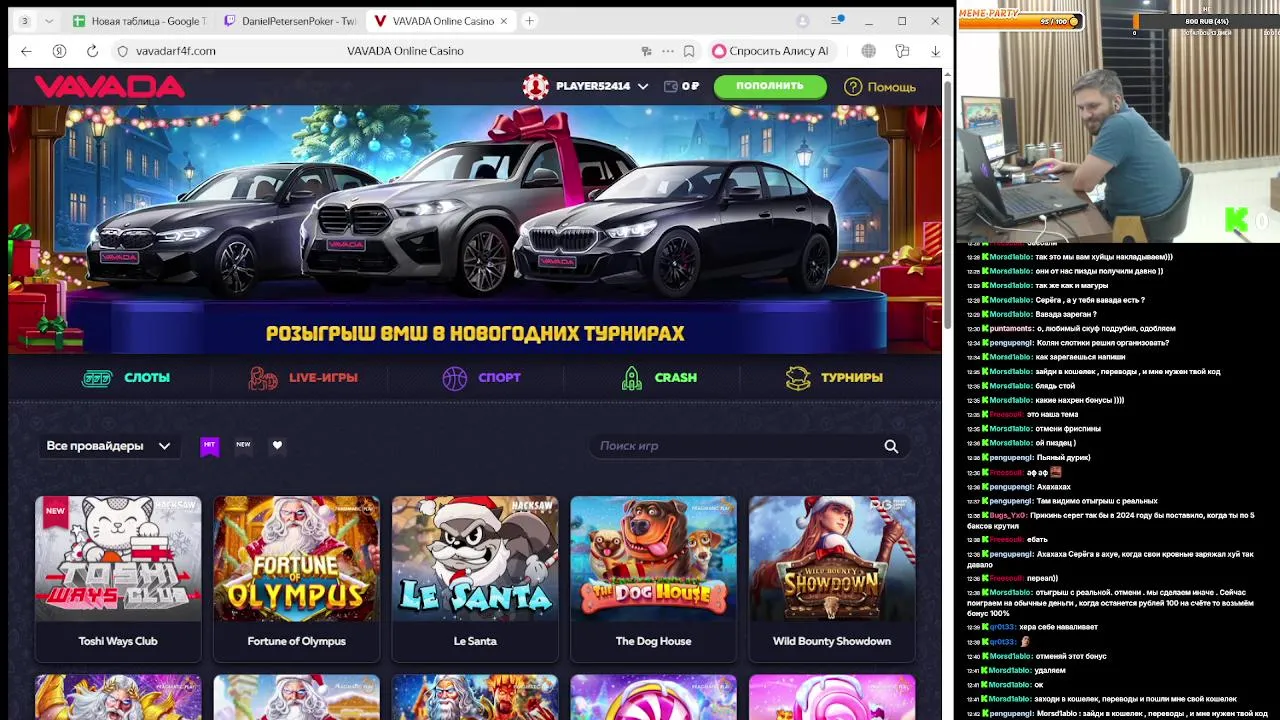Select the Спорт category

click(482, 378)
